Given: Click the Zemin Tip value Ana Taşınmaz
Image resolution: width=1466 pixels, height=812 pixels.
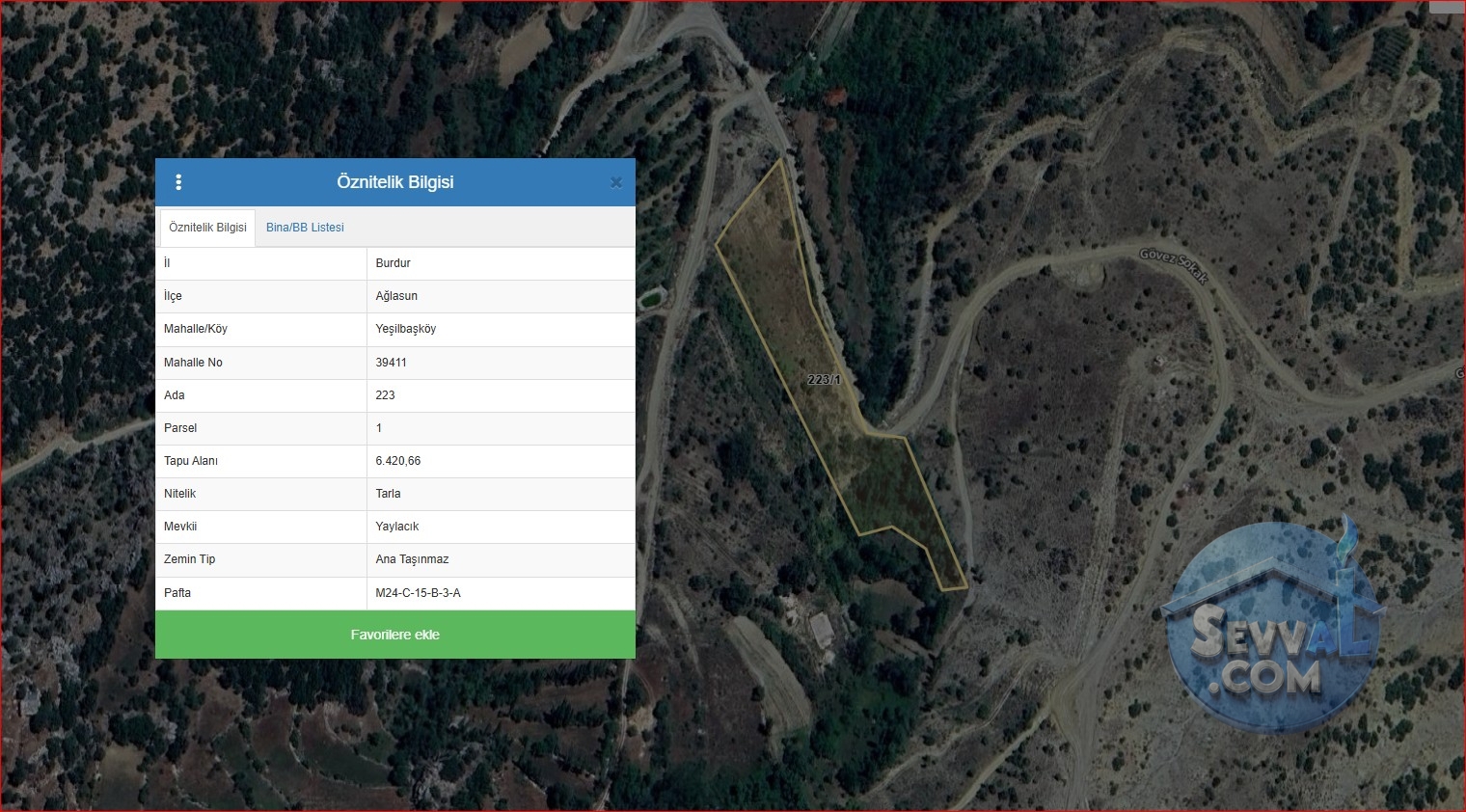Looking at the screenshot, I should coord(412,559).
